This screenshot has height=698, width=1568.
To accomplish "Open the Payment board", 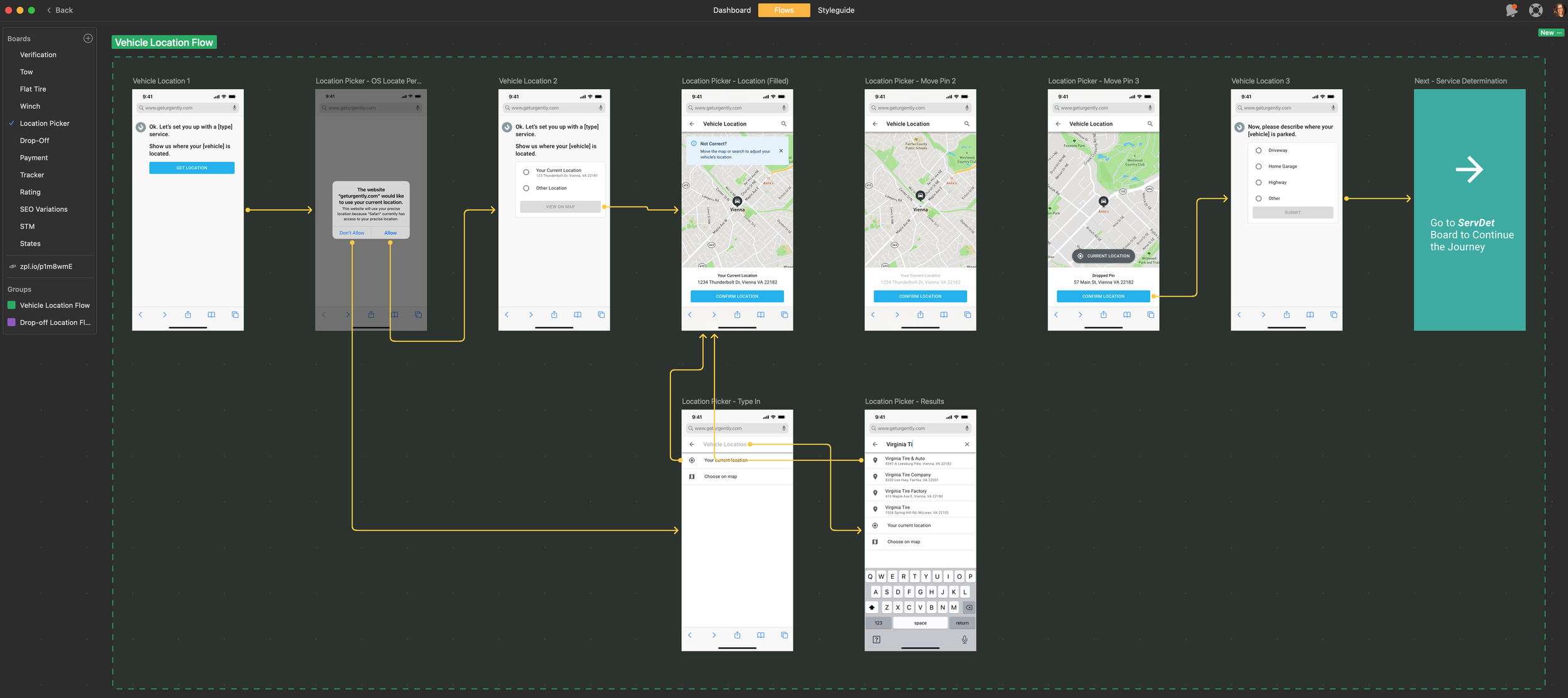I will (34, 158).
